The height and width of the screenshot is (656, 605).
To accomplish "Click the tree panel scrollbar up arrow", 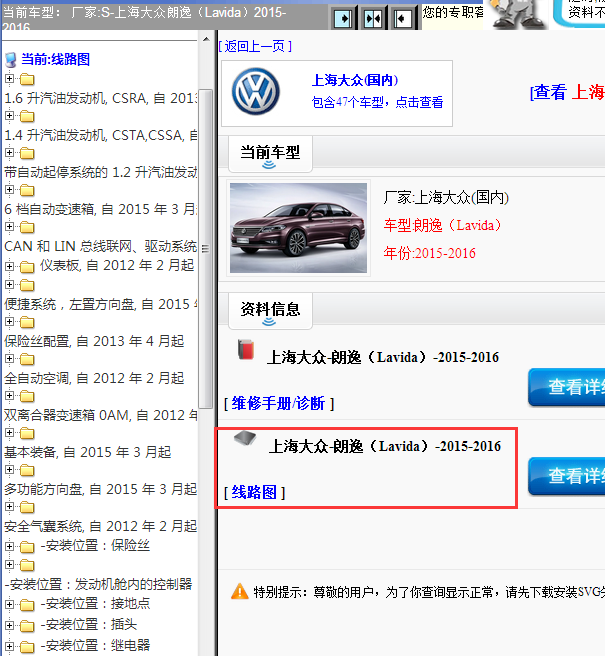I will [206, 39].
